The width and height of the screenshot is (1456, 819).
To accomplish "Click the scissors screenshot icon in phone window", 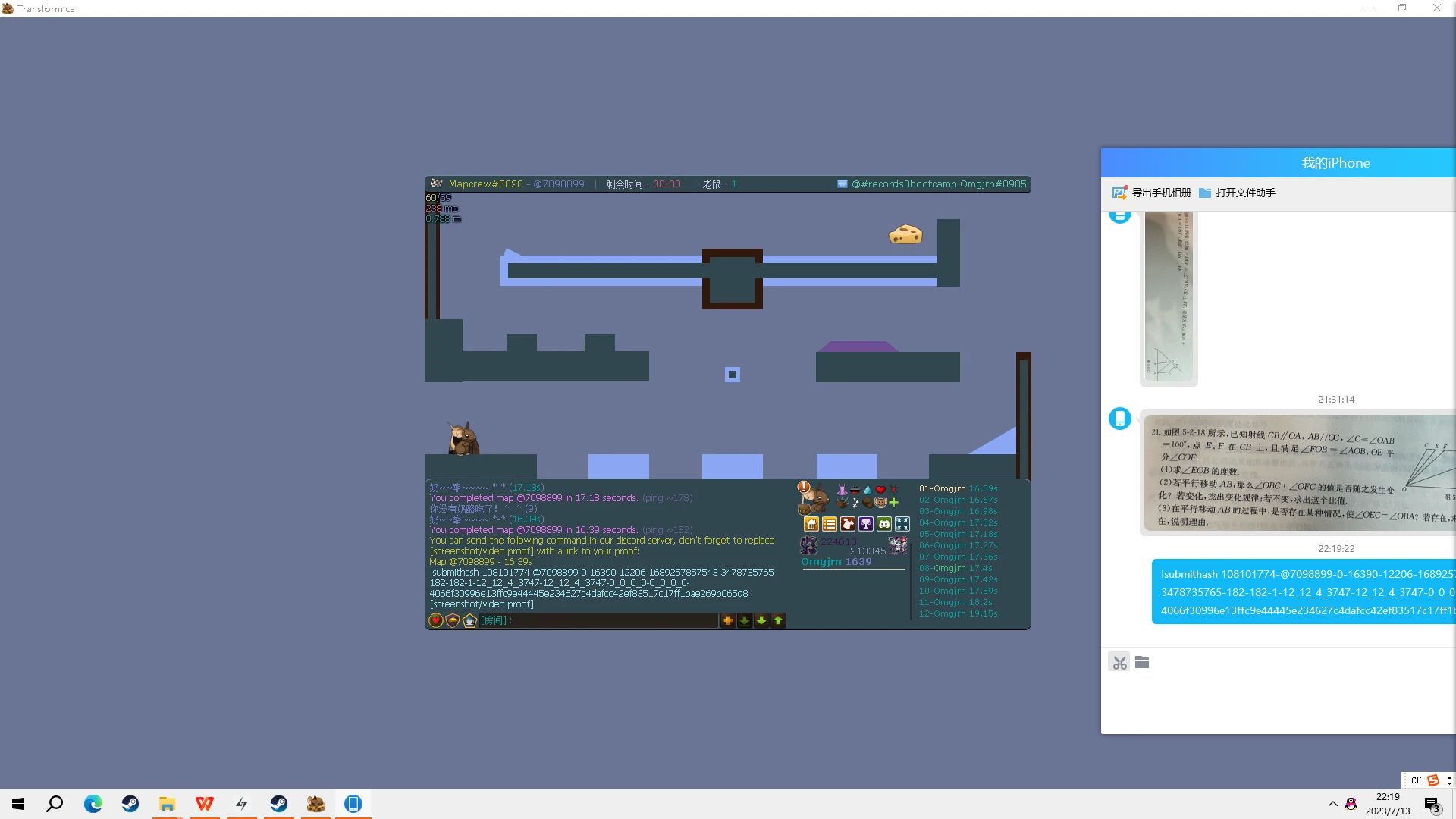I will (1119, 663).
